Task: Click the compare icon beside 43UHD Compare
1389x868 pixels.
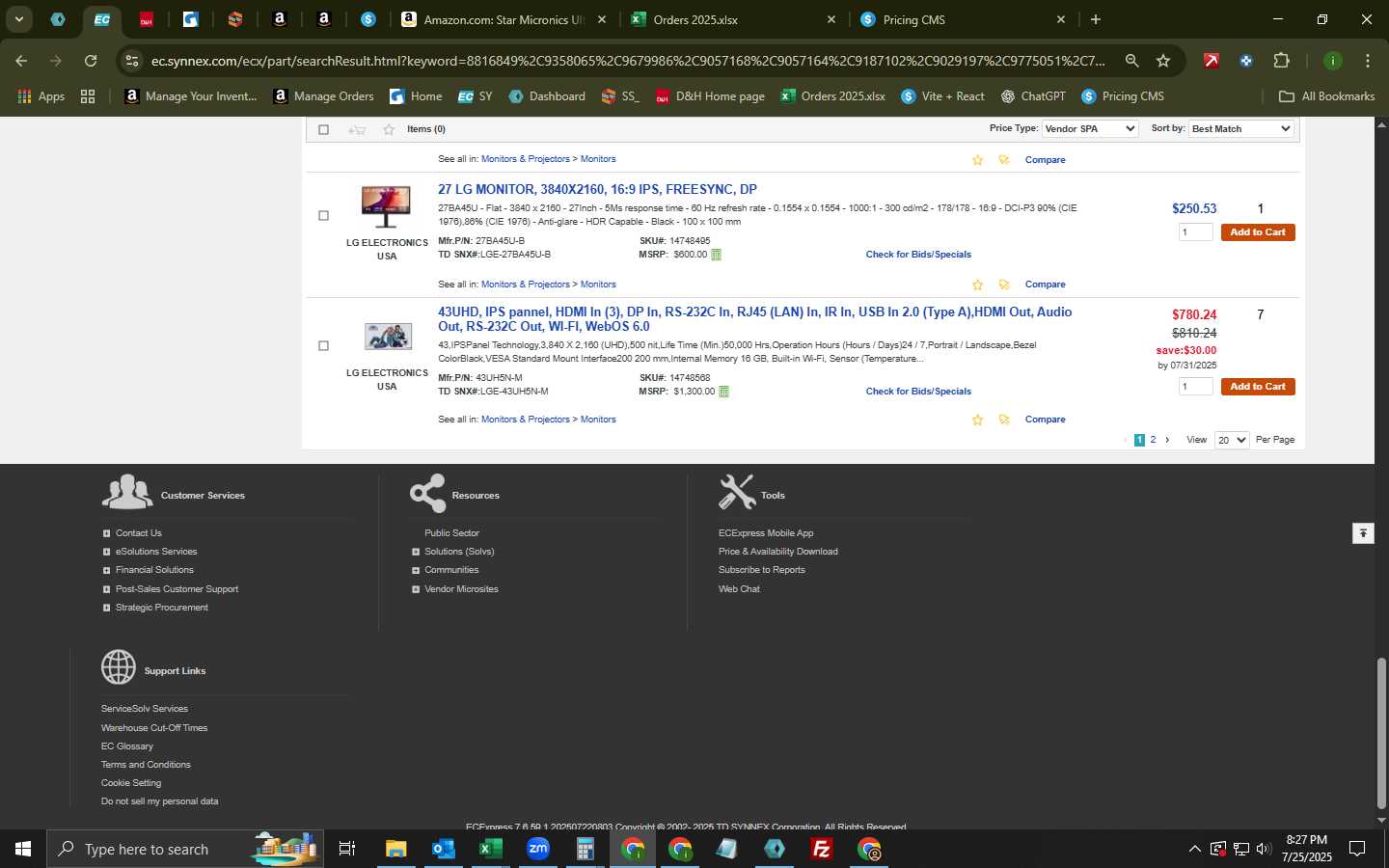Action: pyautogui.click(x=1004, y=420)
